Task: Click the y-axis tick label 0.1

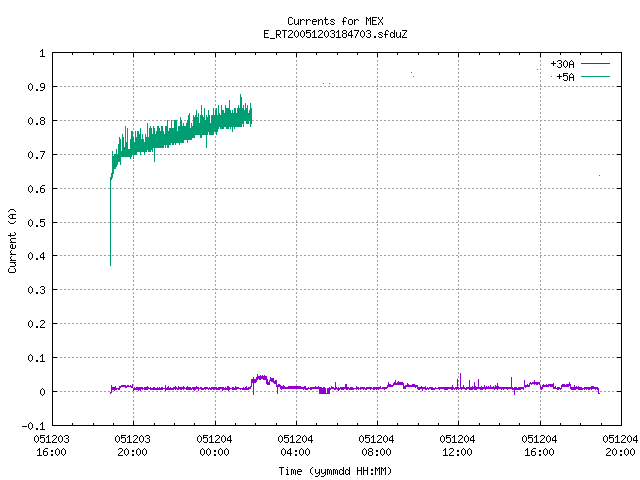Action: pos(36,358)
